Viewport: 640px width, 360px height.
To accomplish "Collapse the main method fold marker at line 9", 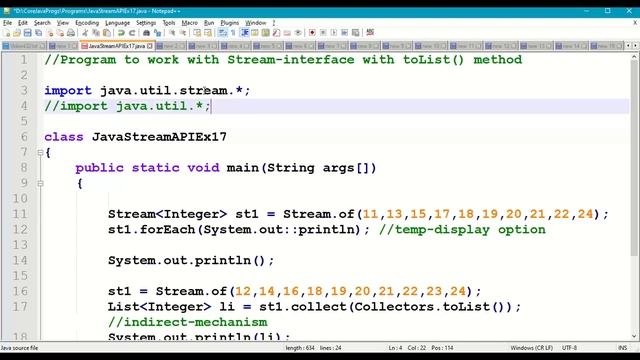I will pyautogui.click(x=40, y=184).
